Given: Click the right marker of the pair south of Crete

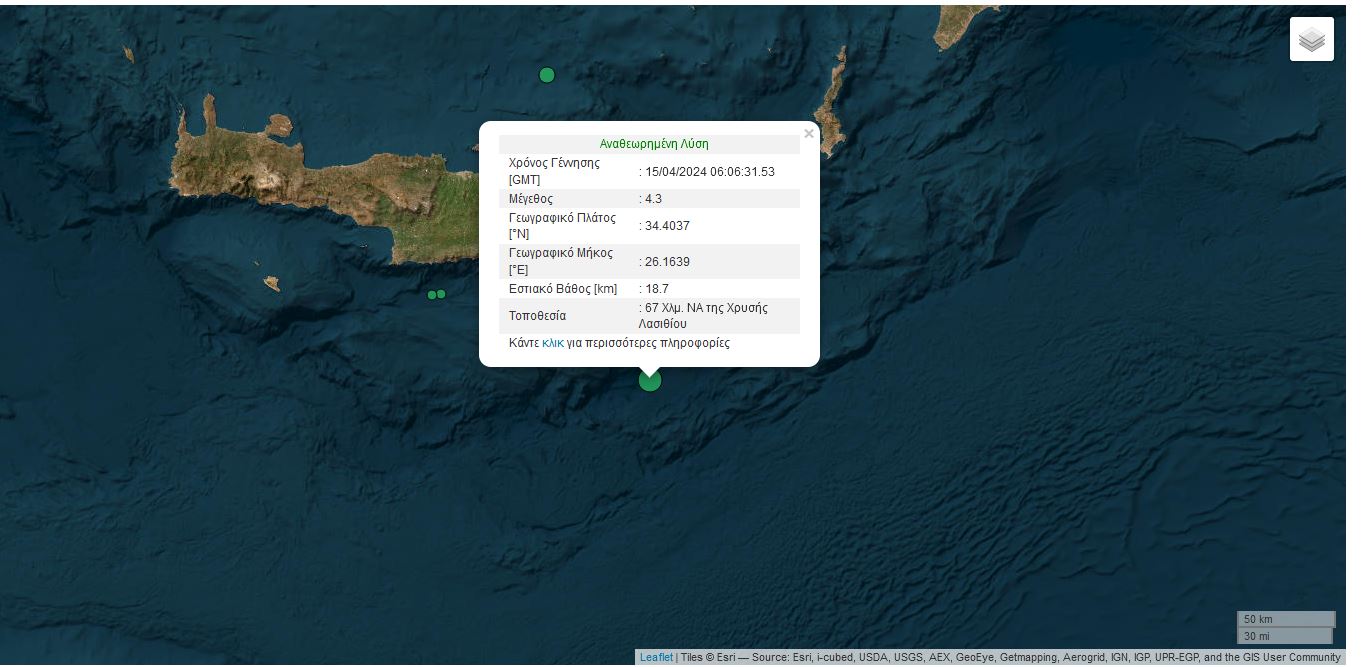Looking at the screenshot, I should (441, 294).
